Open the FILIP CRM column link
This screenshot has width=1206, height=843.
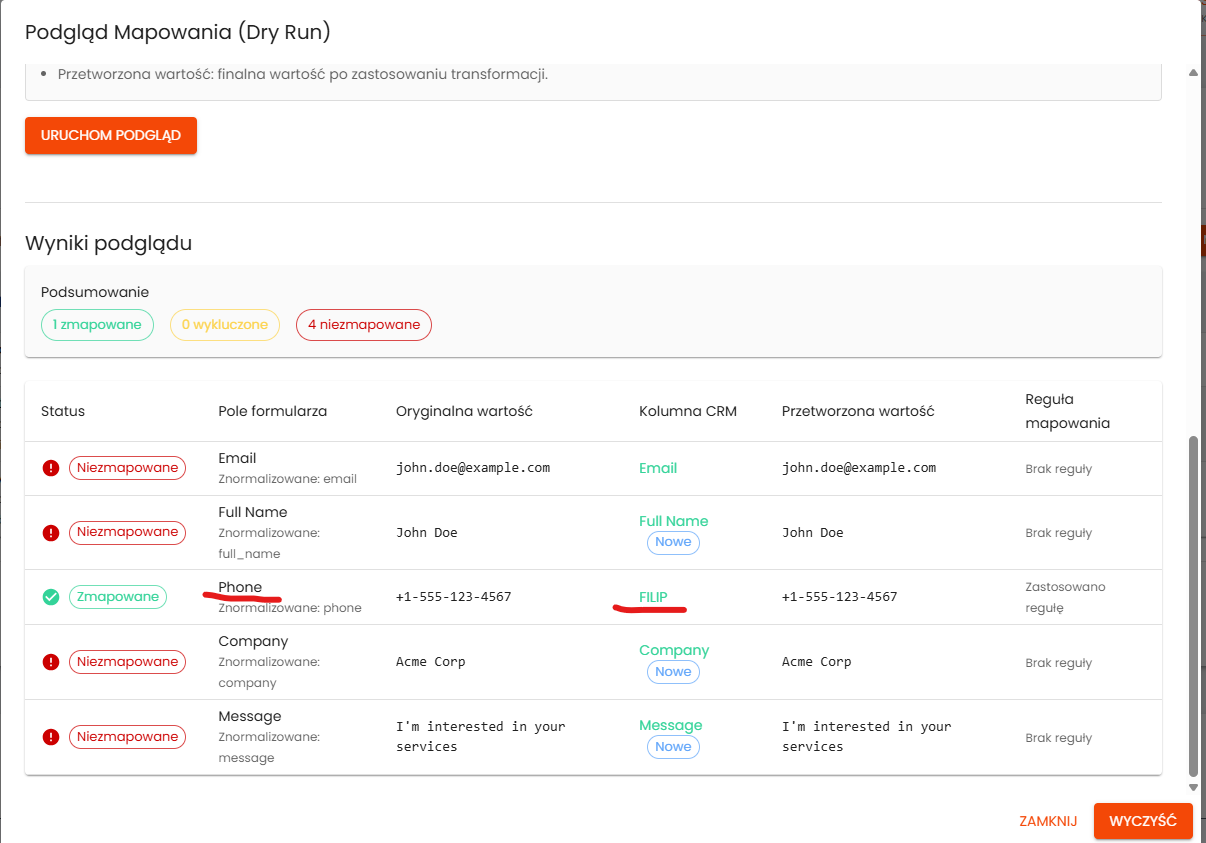click(653, 597)
